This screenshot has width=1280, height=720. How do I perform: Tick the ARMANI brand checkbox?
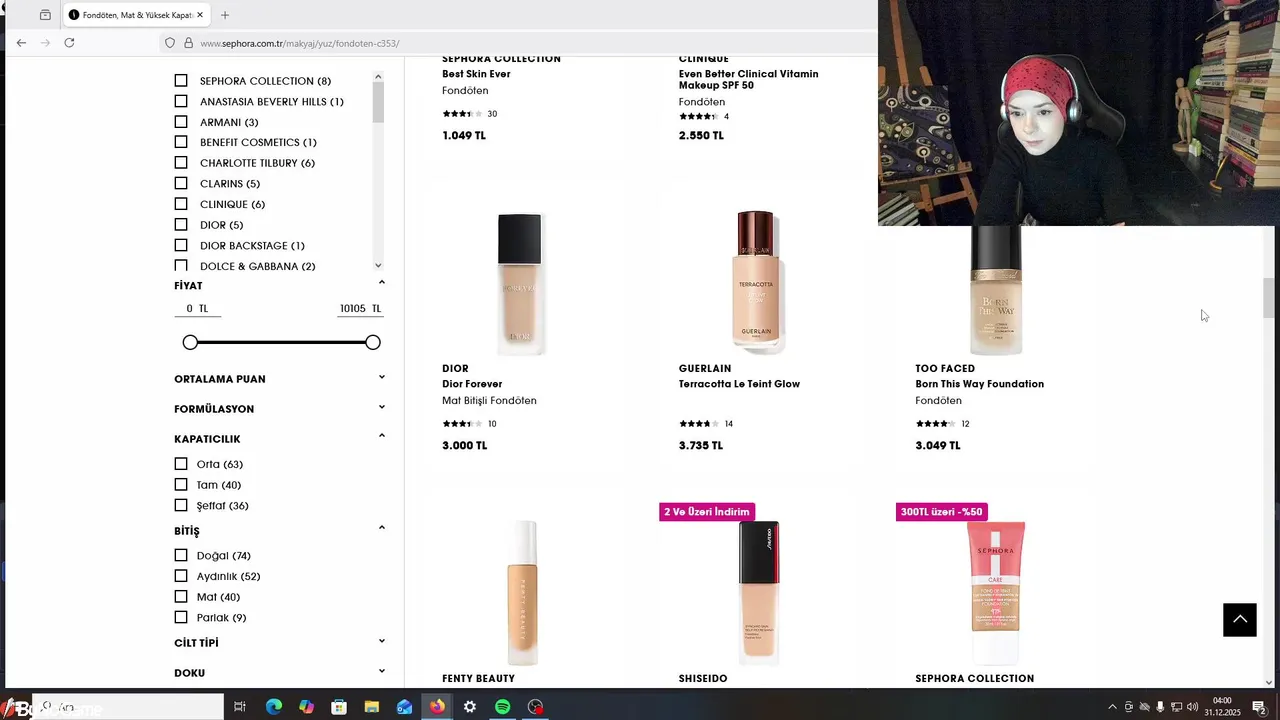tap(181, 122)
